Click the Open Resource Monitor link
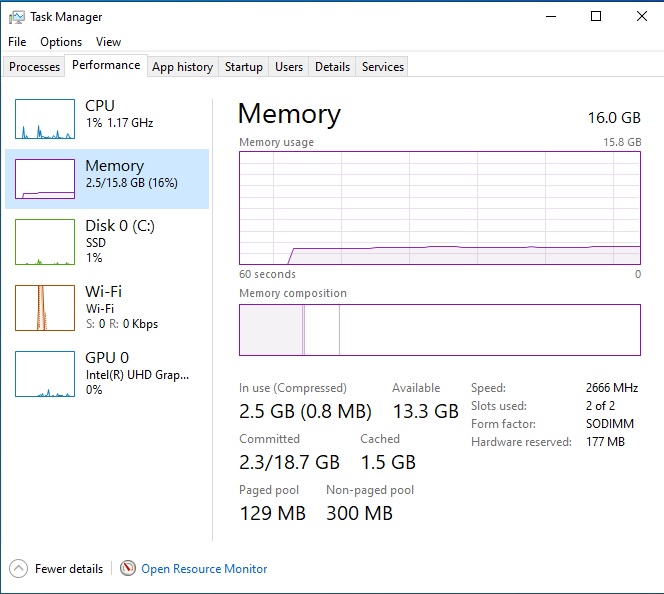Image resolution: width=664 pixels, height=594 pixels. coord(204,569)
